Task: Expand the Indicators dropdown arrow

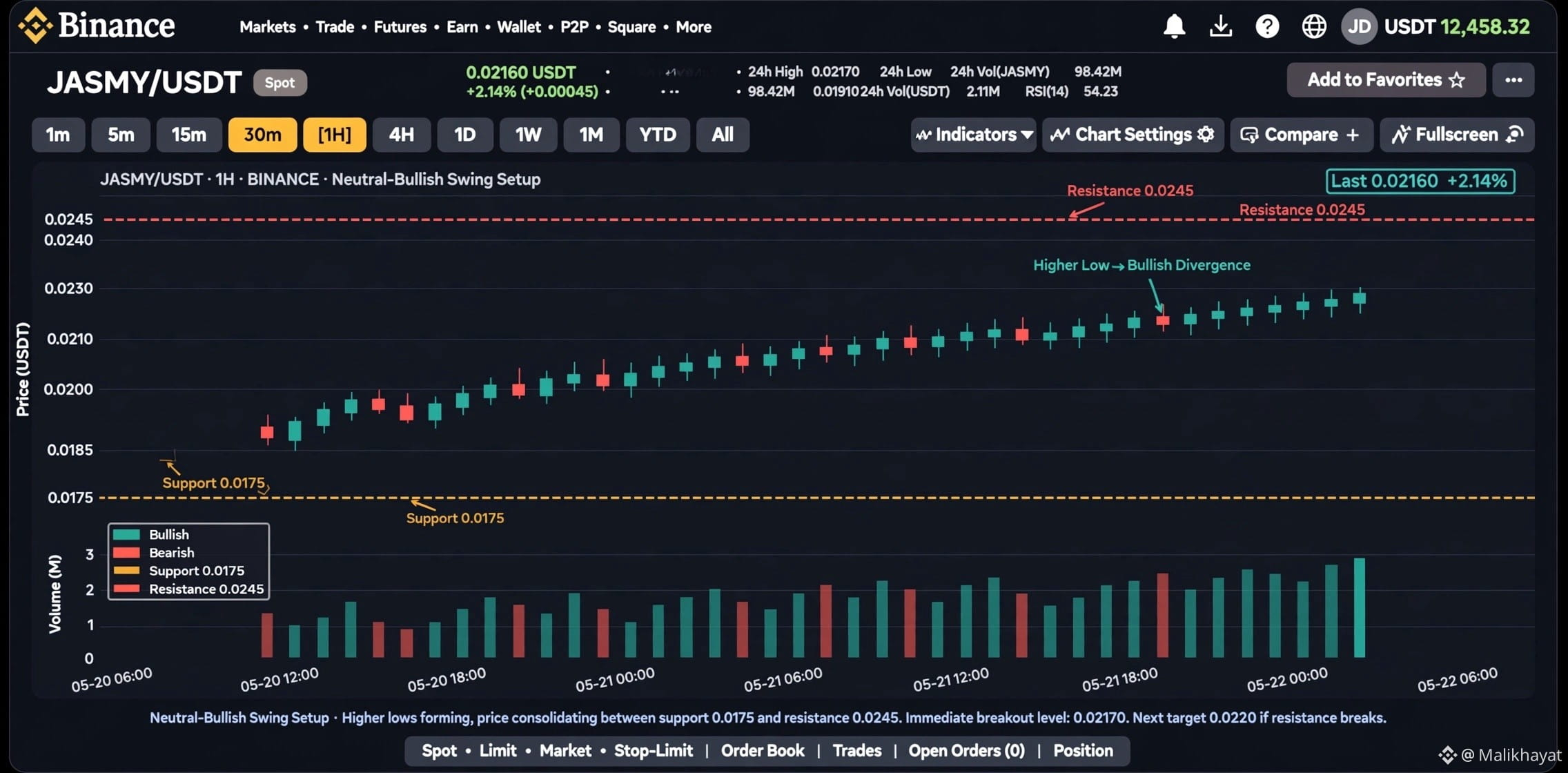Action: click(1027, 135)
